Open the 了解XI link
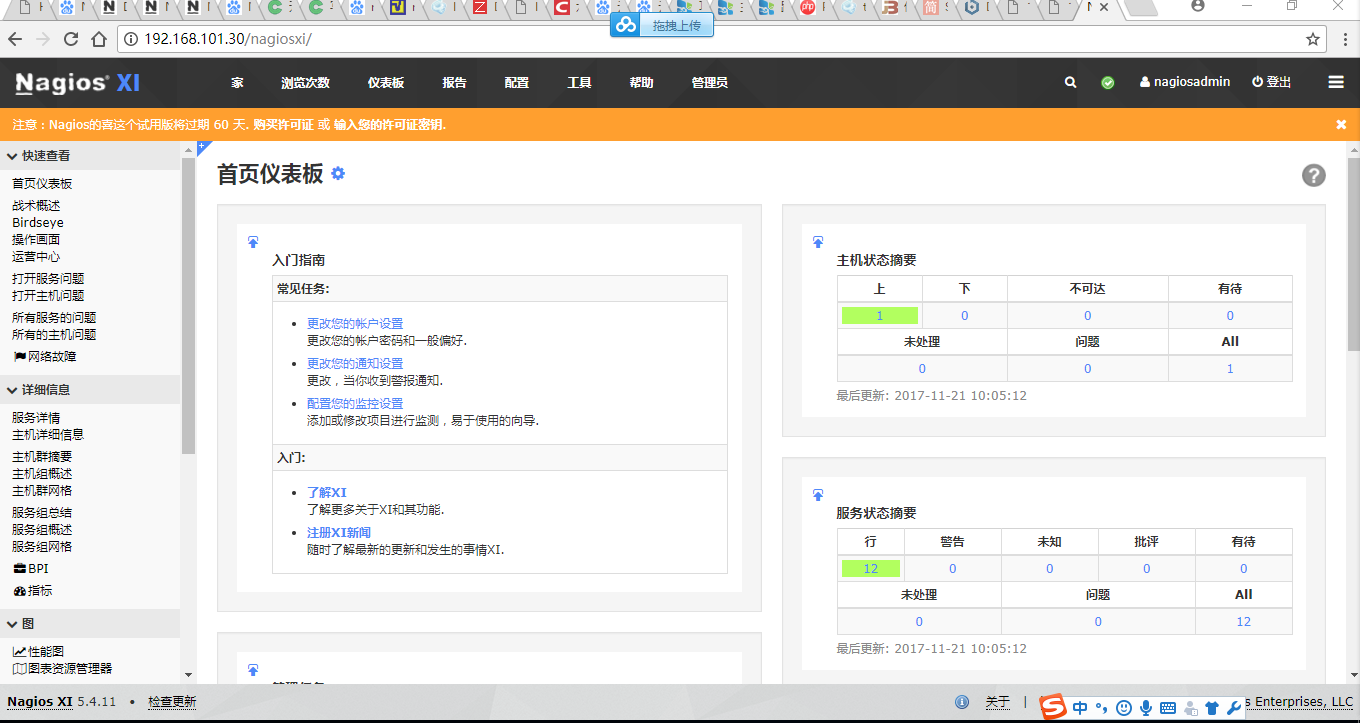This screenshot has width=1360, height=723. (327, 493)
